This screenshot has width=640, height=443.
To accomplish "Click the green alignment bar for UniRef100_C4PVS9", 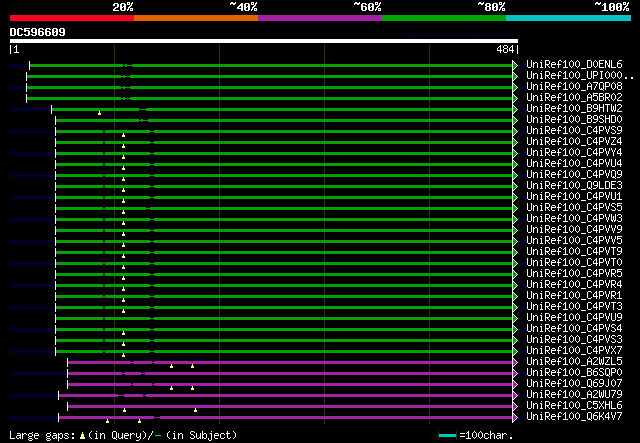I will (x=300, y=131).
